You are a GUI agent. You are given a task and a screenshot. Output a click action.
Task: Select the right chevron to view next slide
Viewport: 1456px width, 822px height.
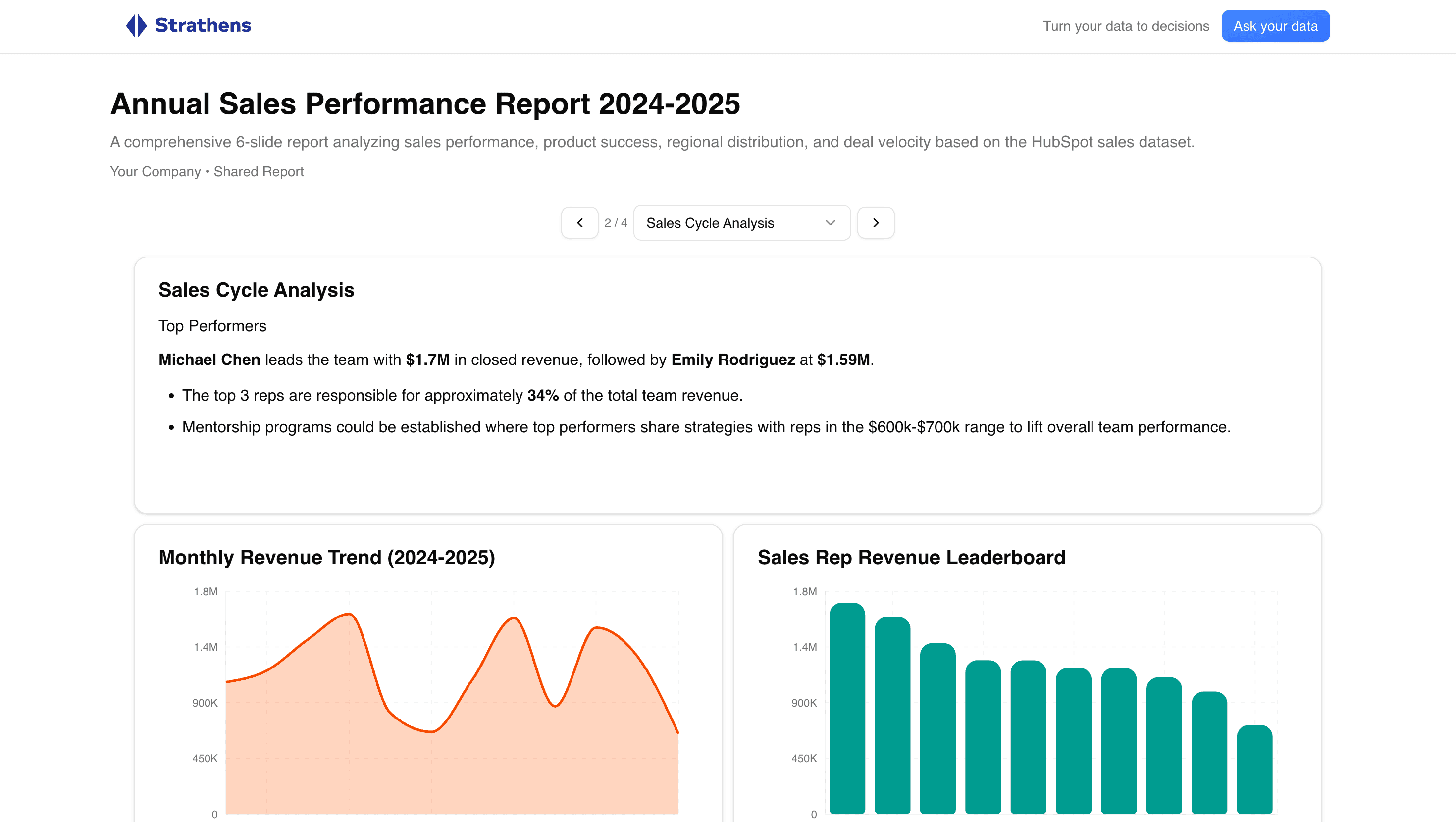tap(876, 223)
